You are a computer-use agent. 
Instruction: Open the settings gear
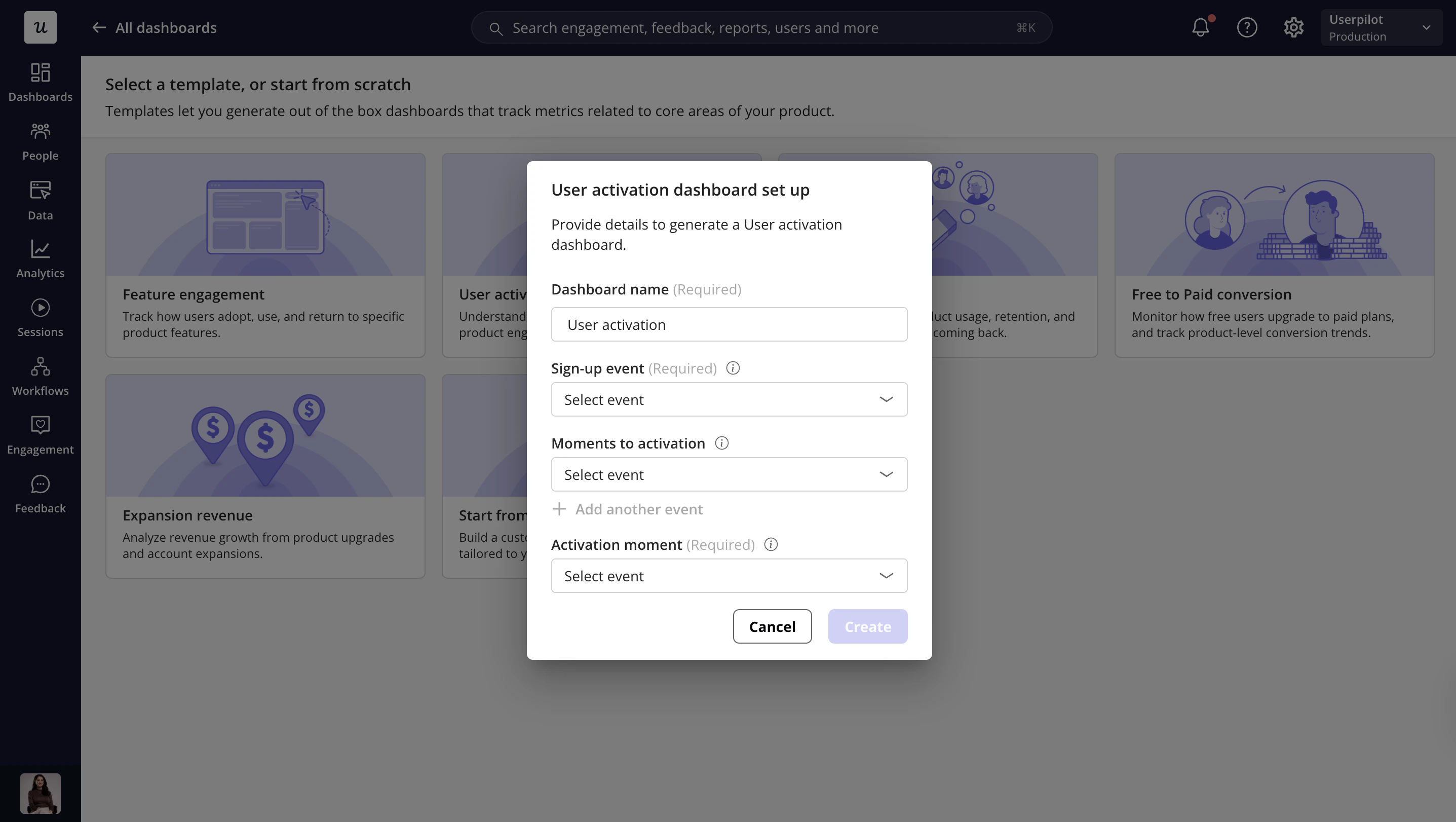tap(1293, 27)
